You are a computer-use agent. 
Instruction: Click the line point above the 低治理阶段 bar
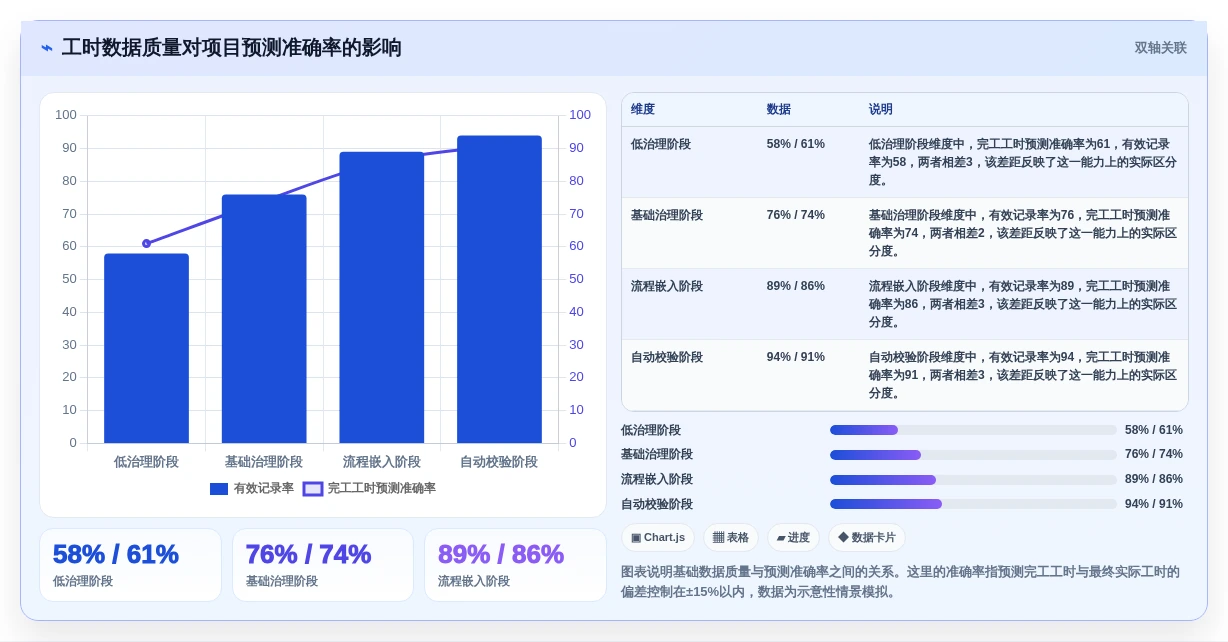(147, 243)
